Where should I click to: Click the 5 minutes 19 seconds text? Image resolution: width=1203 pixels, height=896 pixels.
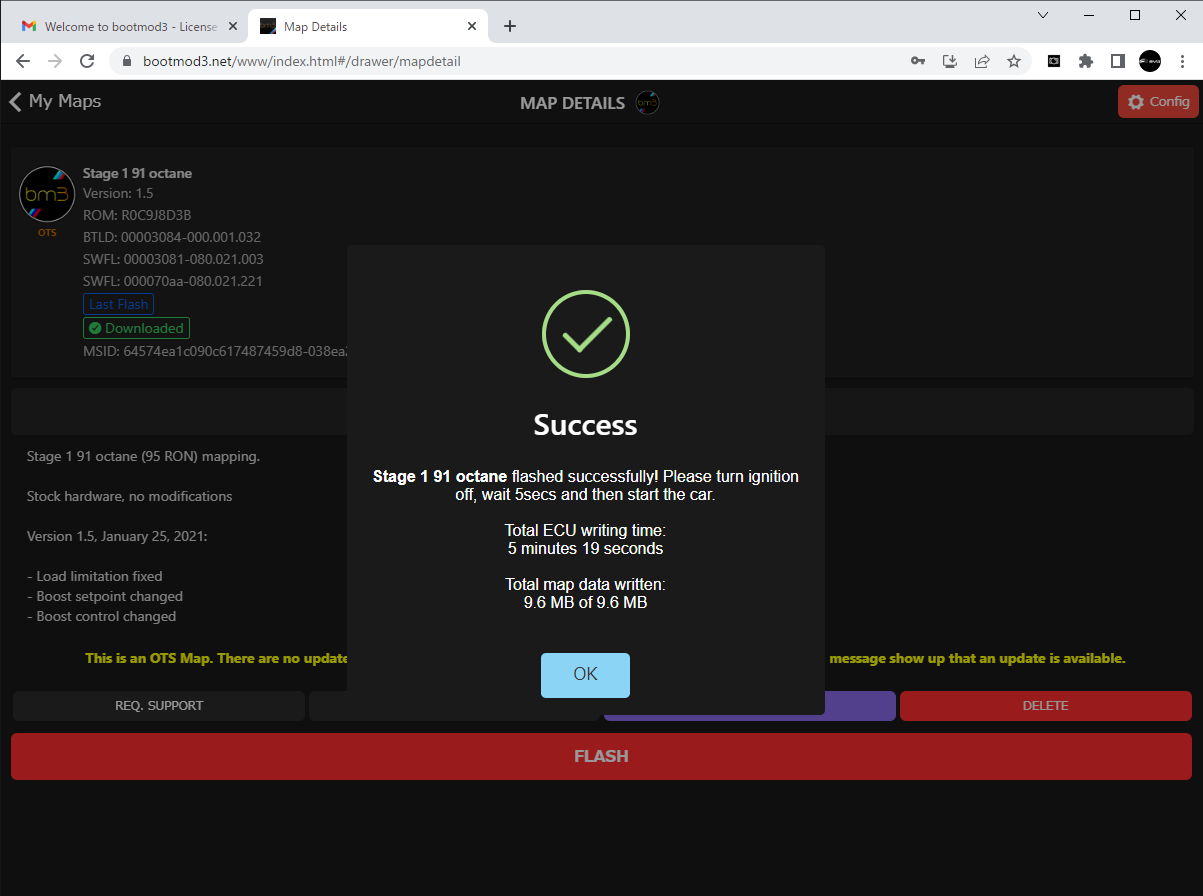click(x=586, y=548)
